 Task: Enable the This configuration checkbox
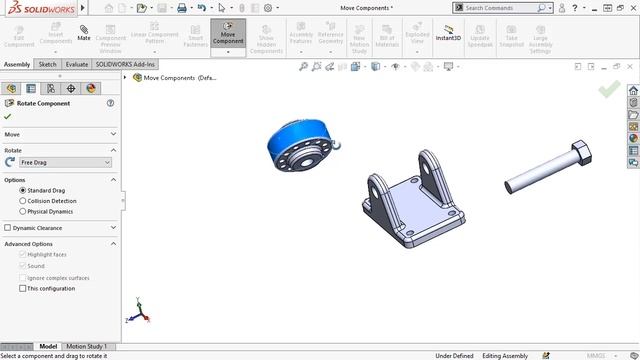pyautogui.click(x=22, y=288)
